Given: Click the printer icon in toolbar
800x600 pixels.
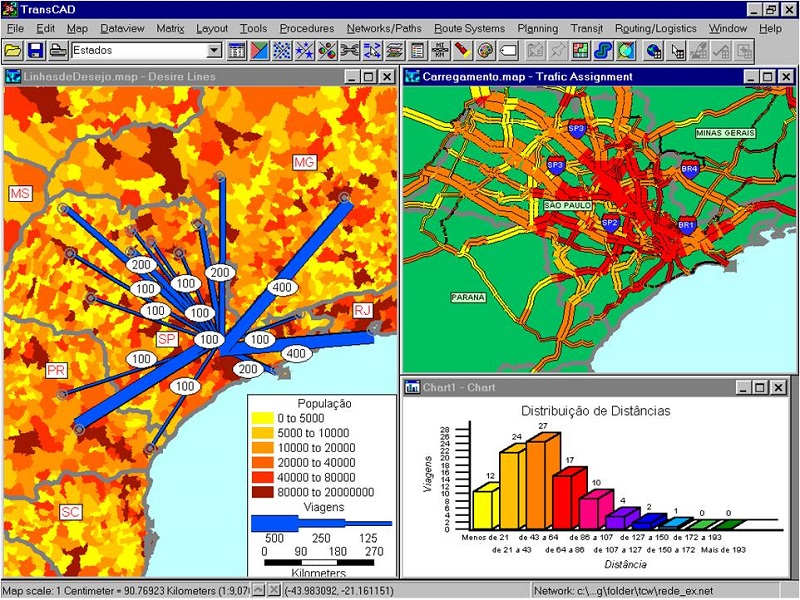Looking at the screenshot, I should point(58,51).
